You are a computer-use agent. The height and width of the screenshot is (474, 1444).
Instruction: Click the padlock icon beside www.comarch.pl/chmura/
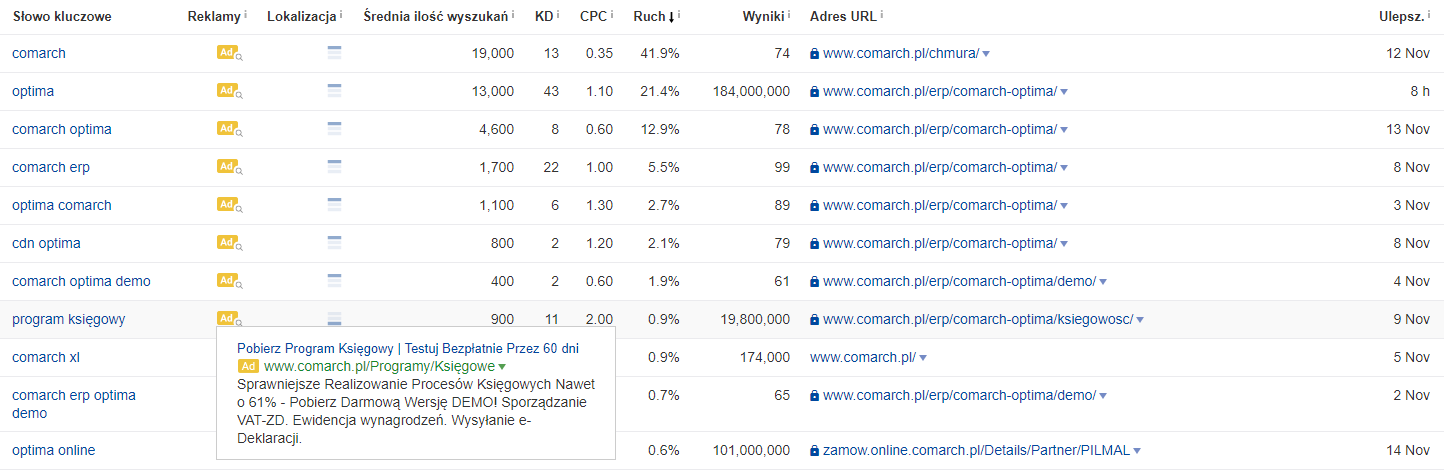[x=814, y=53]
